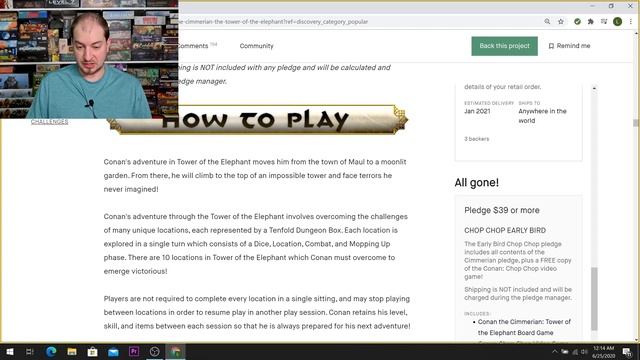
Task: Click the CHOP CHOP EARLY BIRD title
Action: pyautogui.click(x=505, y=230)
